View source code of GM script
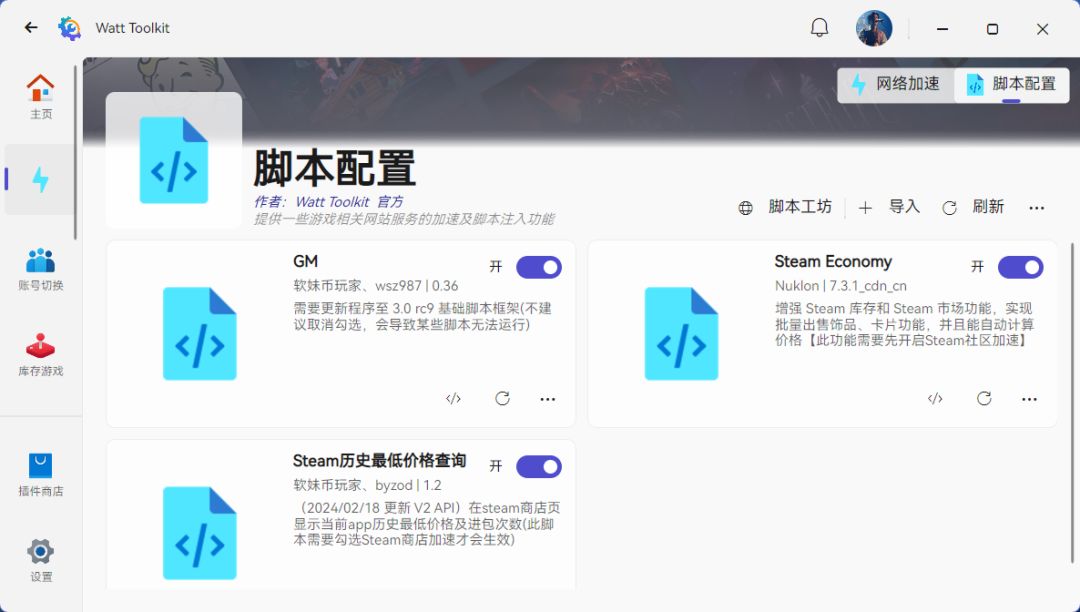Image resolution: width=1080 pixels, height=612 pixels. click(x=453, y=399)
